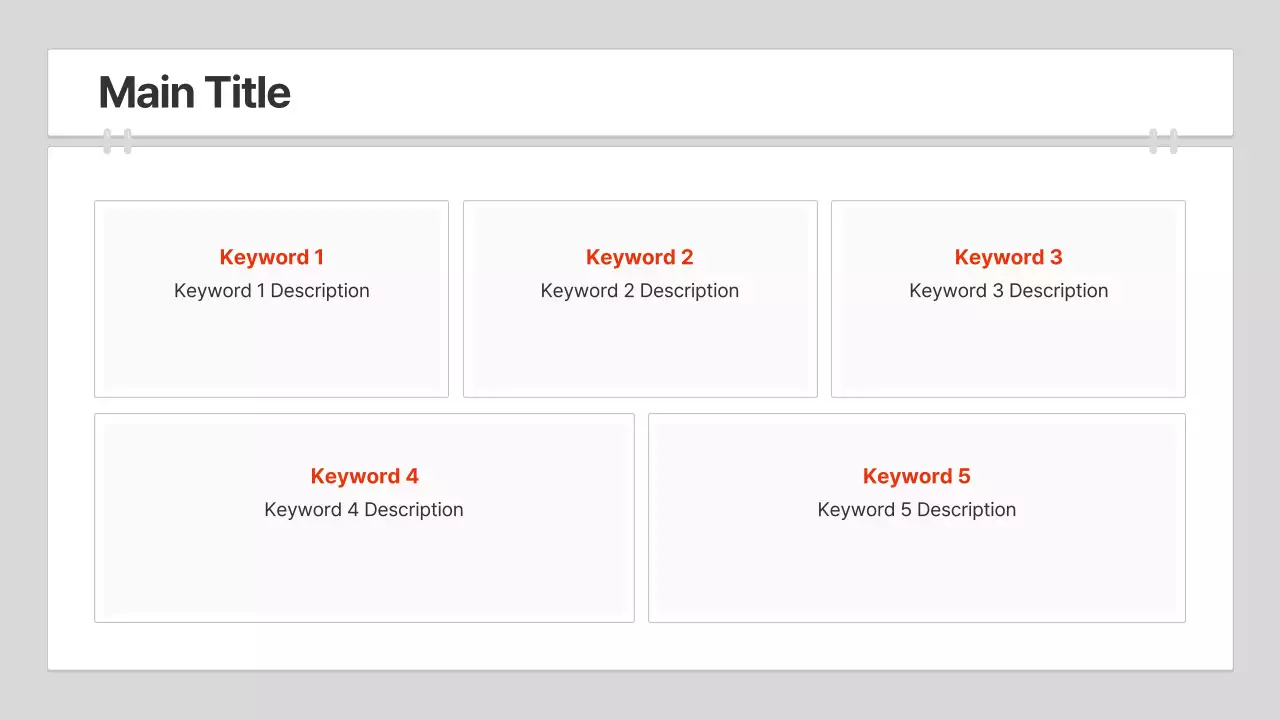This screenshot has width=1280, height=720.
Task: Select the Keyword 3 heading
Action: 1008,257
